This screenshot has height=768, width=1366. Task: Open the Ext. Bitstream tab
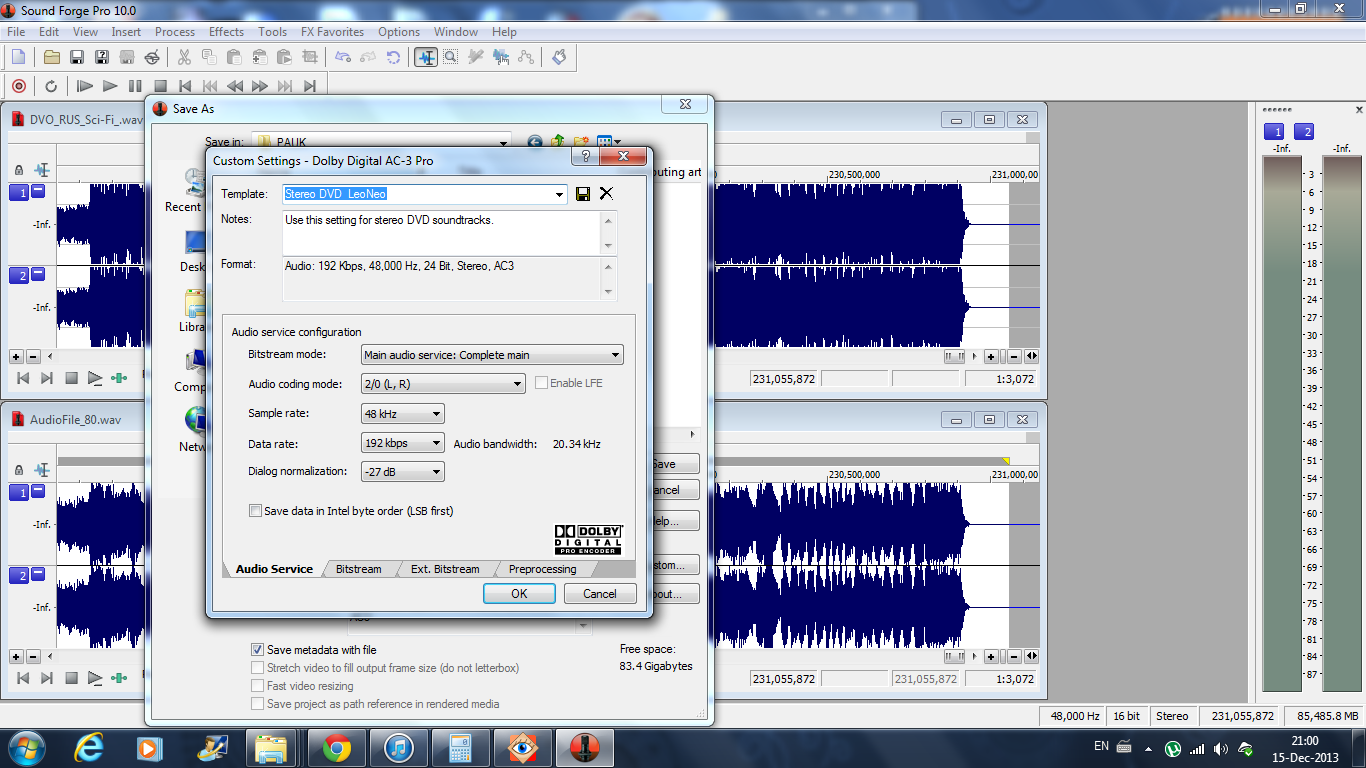445,569
